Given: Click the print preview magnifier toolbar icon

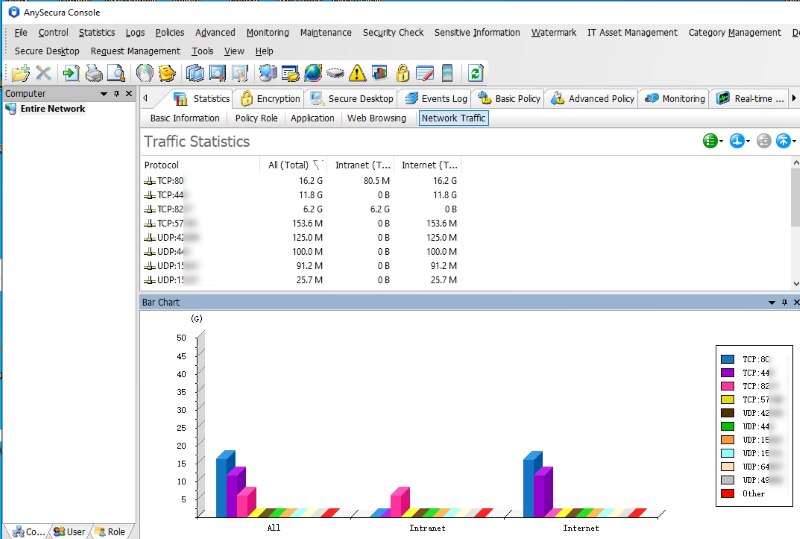Looking at the screenshot, I should pos(116,73).
